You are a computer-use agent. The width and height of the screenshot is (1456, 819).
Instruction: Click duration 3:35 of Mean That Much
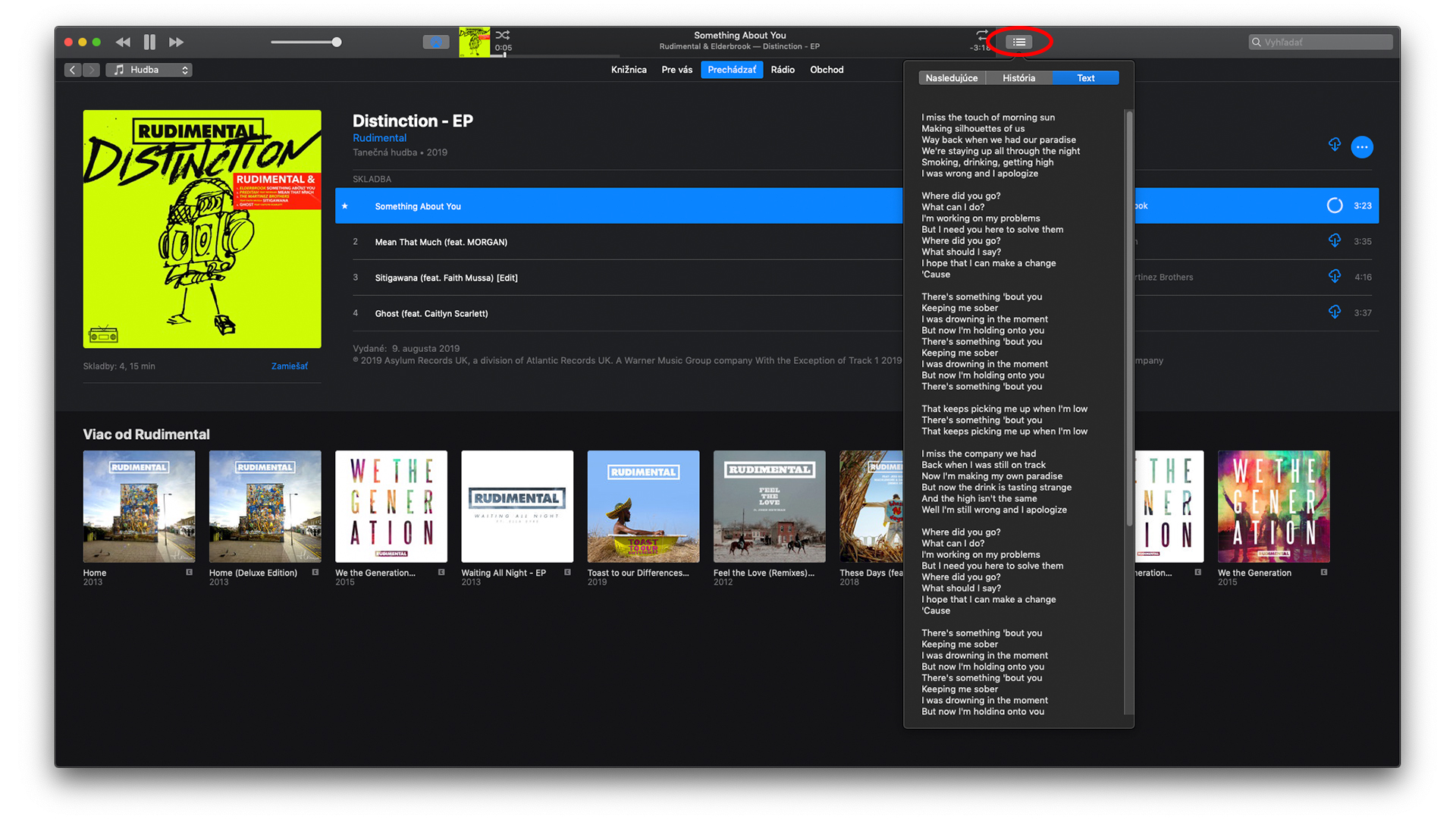(x=1363, y=241)
